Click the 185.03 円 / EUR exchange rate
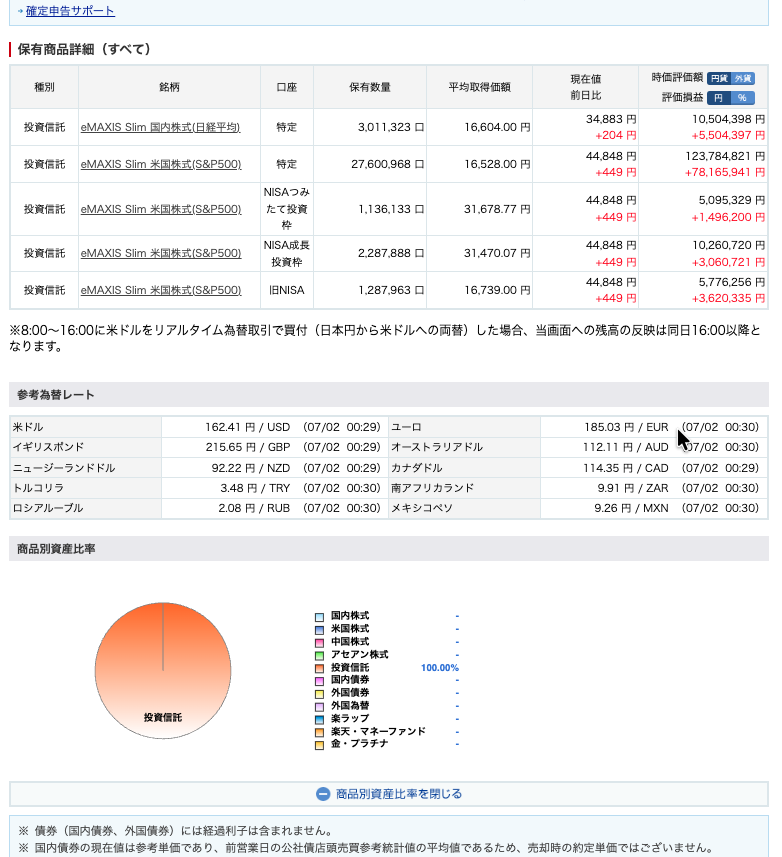The width and height of the screenshot is (782, 857). (x=626, y=427)
